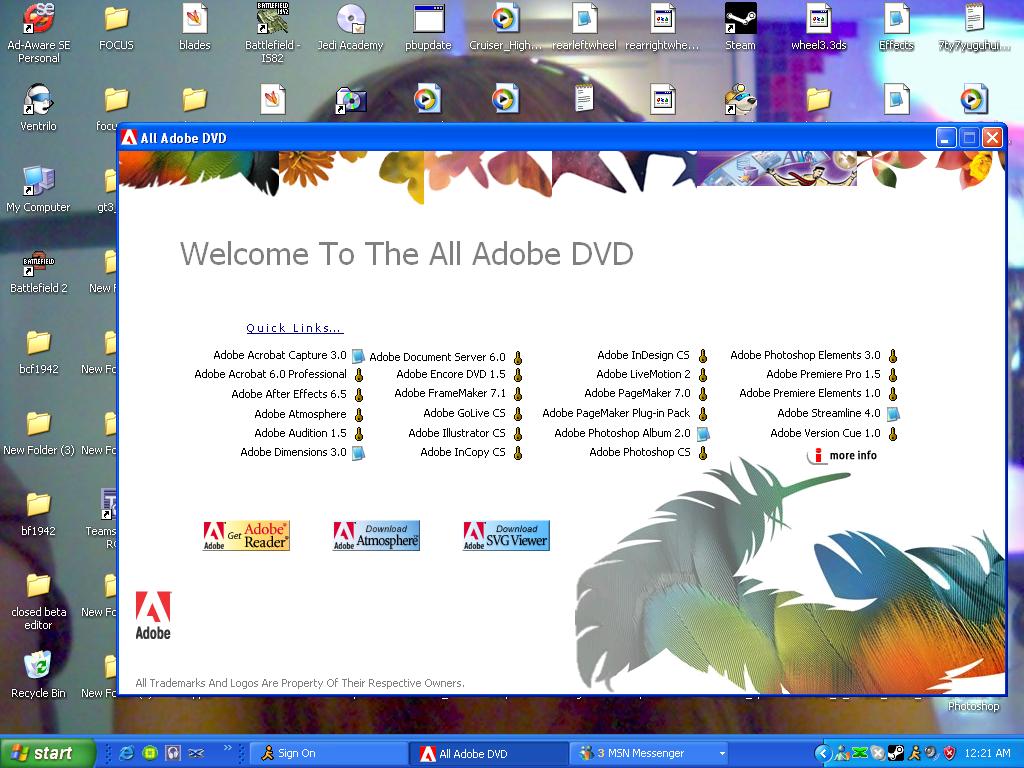Click the key icon beside Adobe Photoshop Elements 3.0

893,356
